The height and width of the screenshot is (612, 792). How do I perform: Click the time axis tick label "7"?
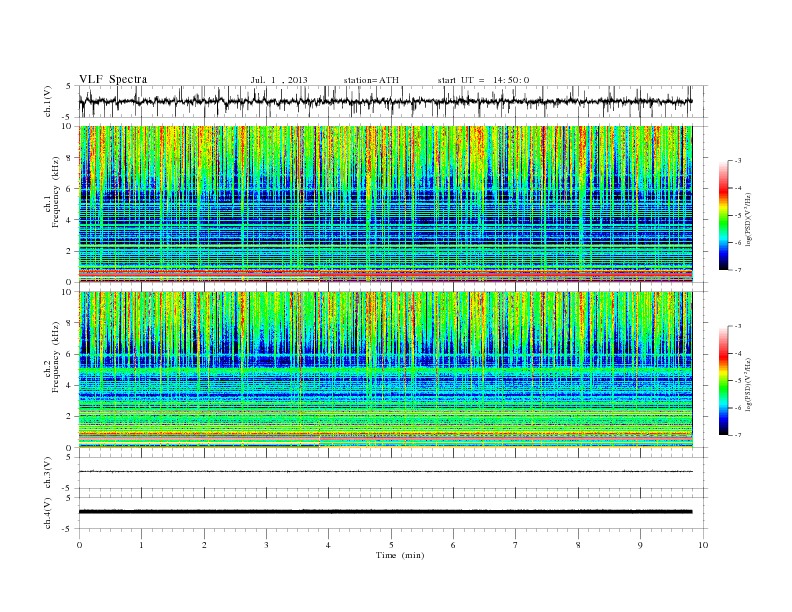(x=516, y=545)
